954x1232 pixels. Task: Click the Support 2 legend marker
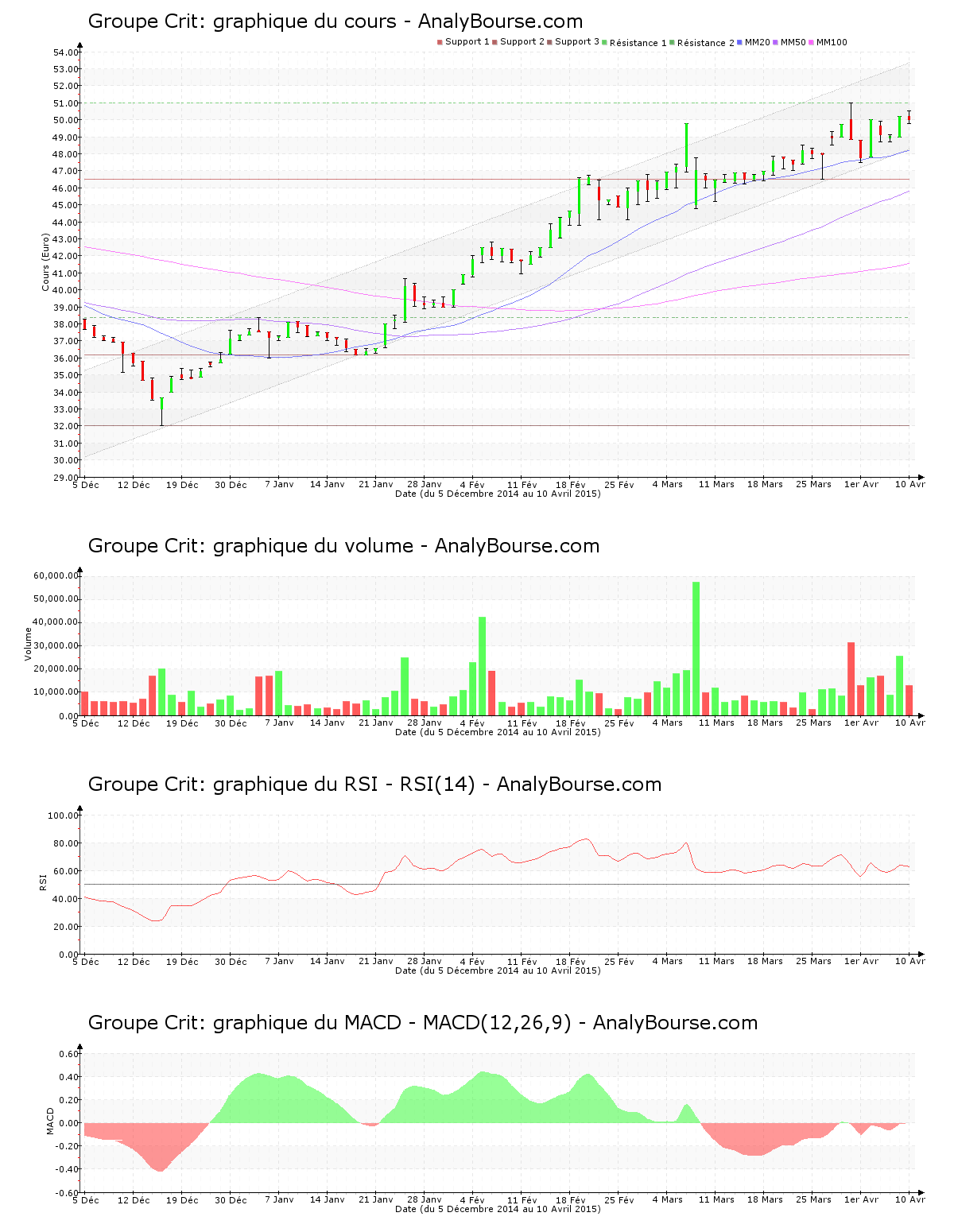click(494, 42)
